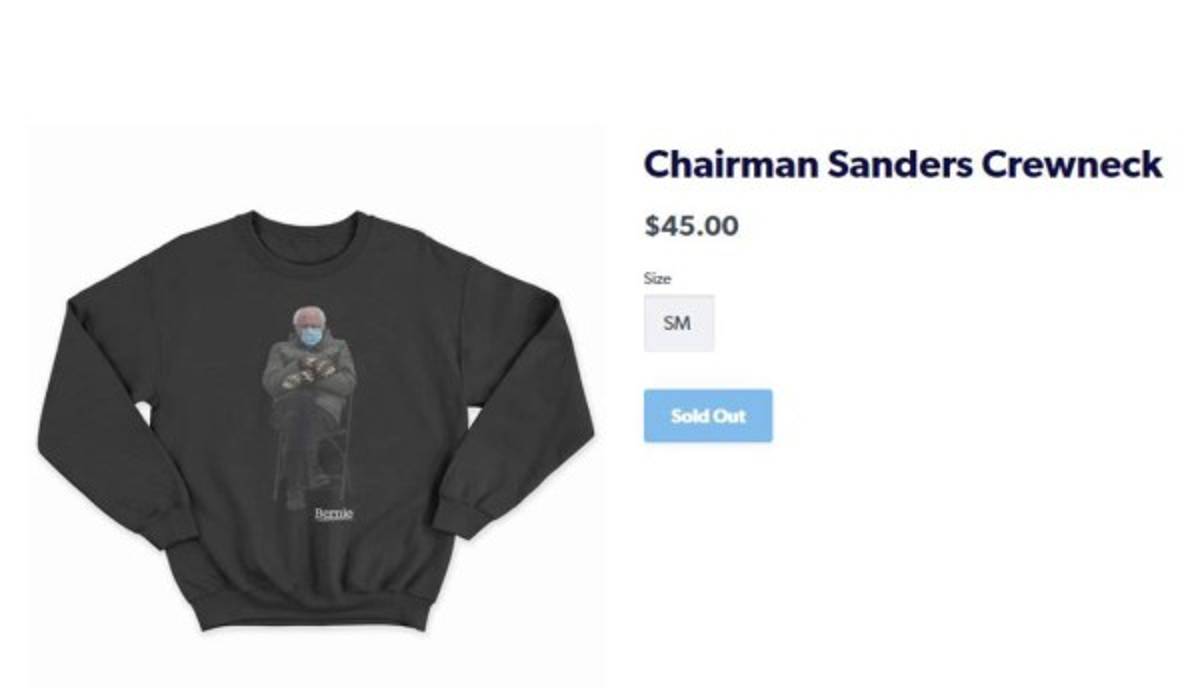This screenshot has height=688, width=1200.
Task: Click the mittens in the printed graphic
Action: tap(309, 373)
